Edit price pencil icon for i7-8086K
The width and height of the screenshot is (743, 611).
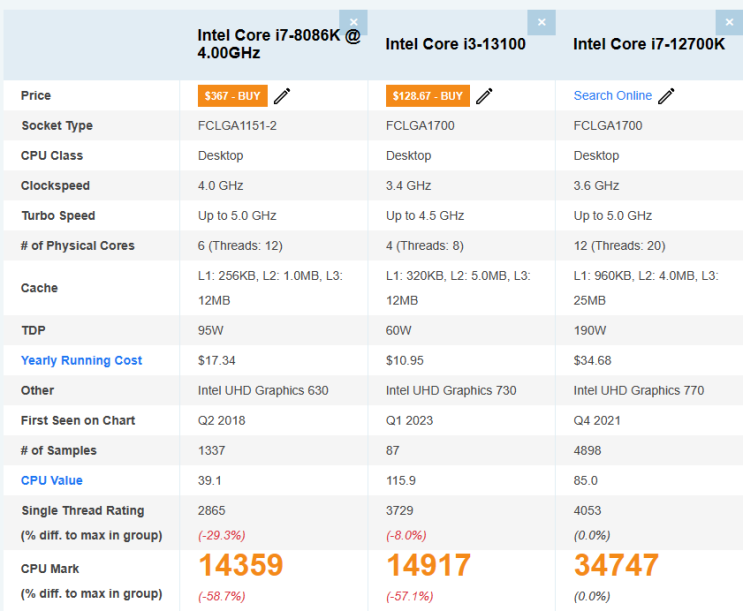click(x=282, y=96)
